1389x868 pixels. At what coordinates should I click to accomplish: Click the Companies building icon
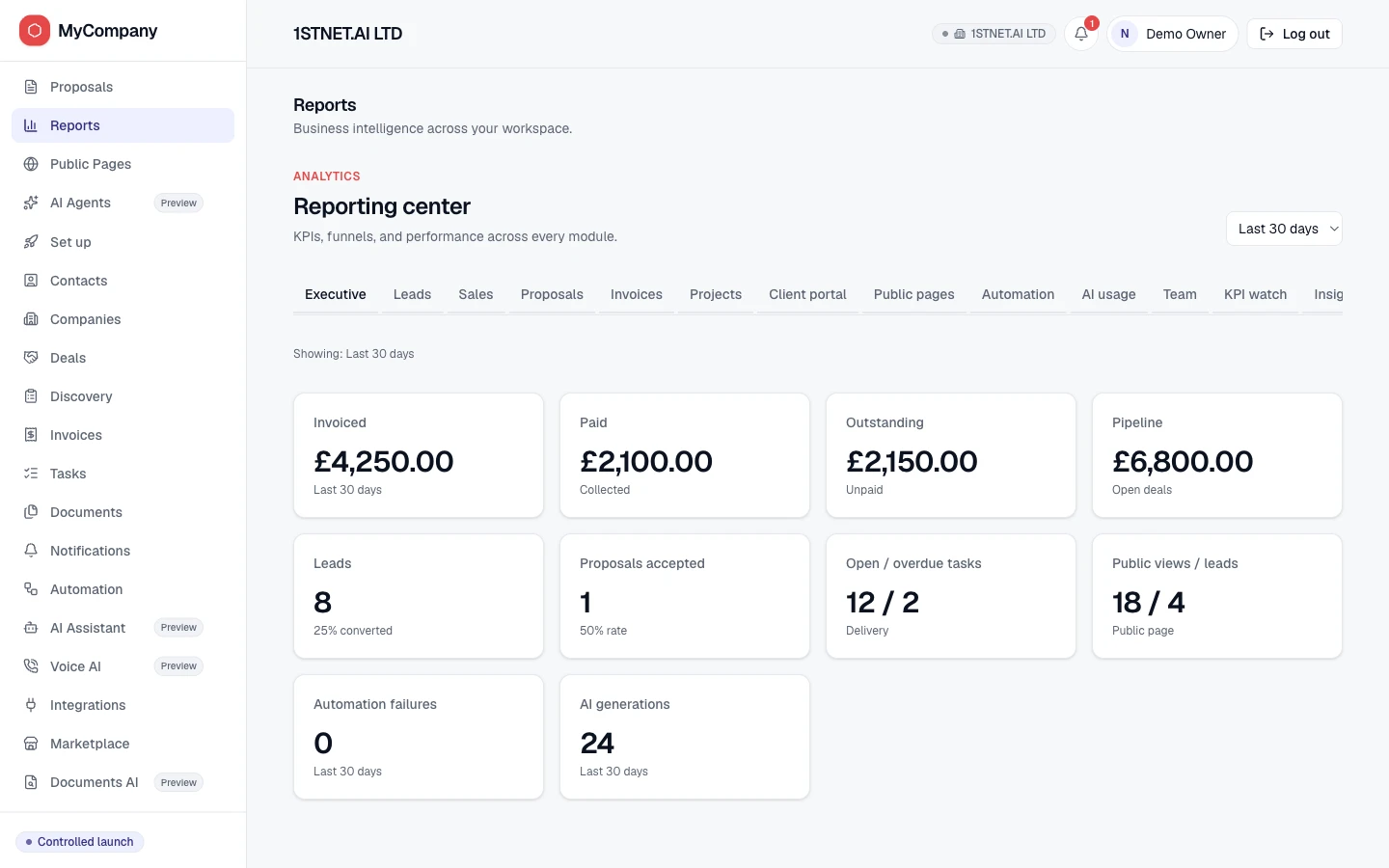pyautogui.click(x=31, y=319)
